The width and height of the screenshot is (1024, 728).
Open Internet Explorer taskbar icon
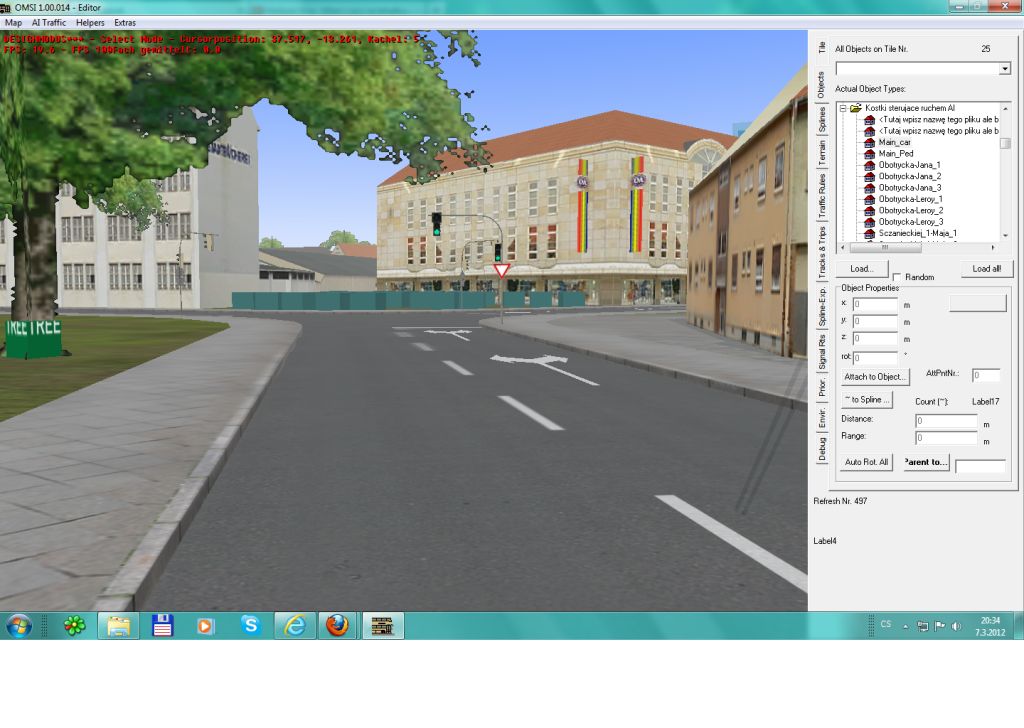click(x=294, y=626)
